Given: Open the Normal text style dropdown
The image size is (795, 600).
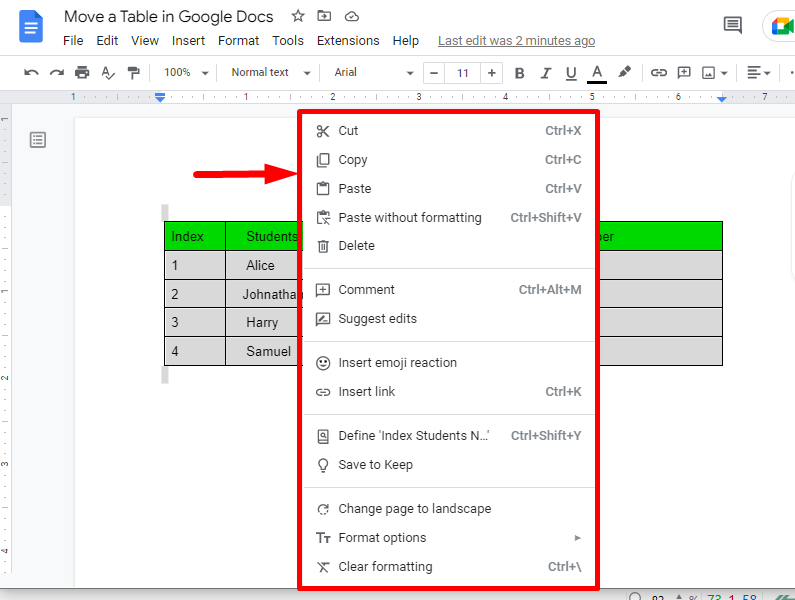Looking at the screenshot, I should [x=271, y=73].
